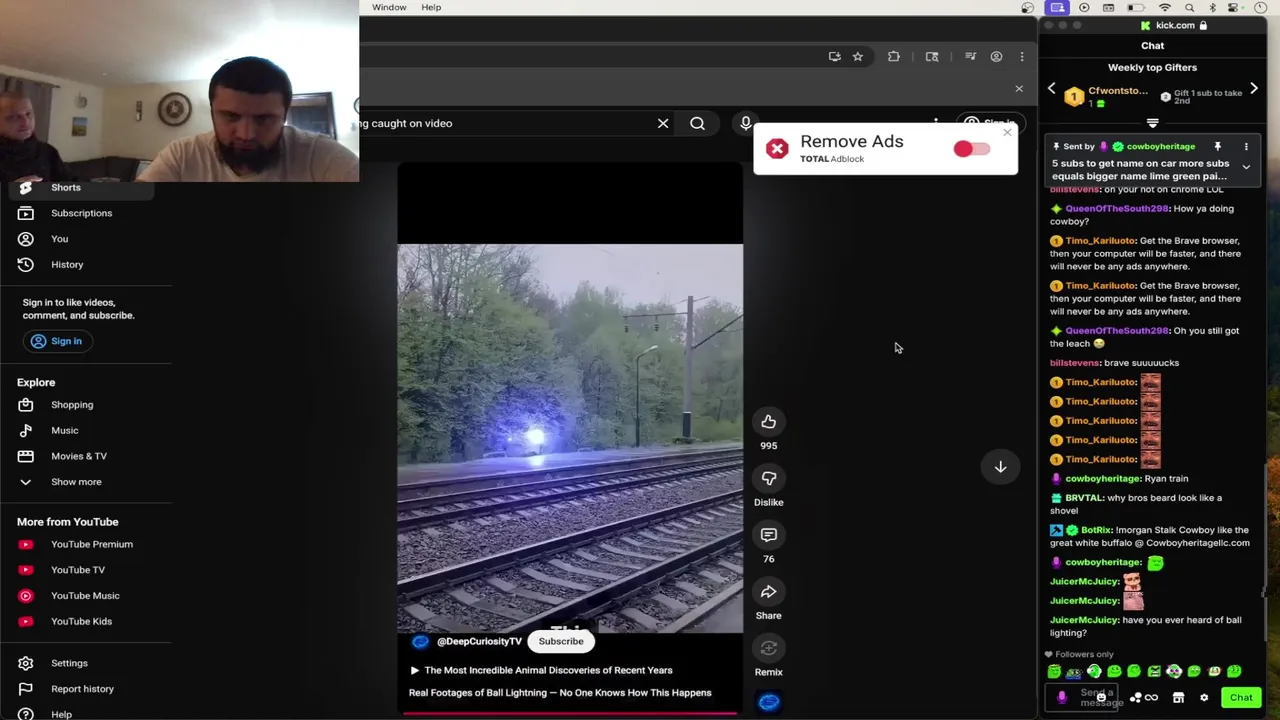Open Movies & TV under Explore
Viewport: 1280px width, 720px height.
click(x=79, y=456)
